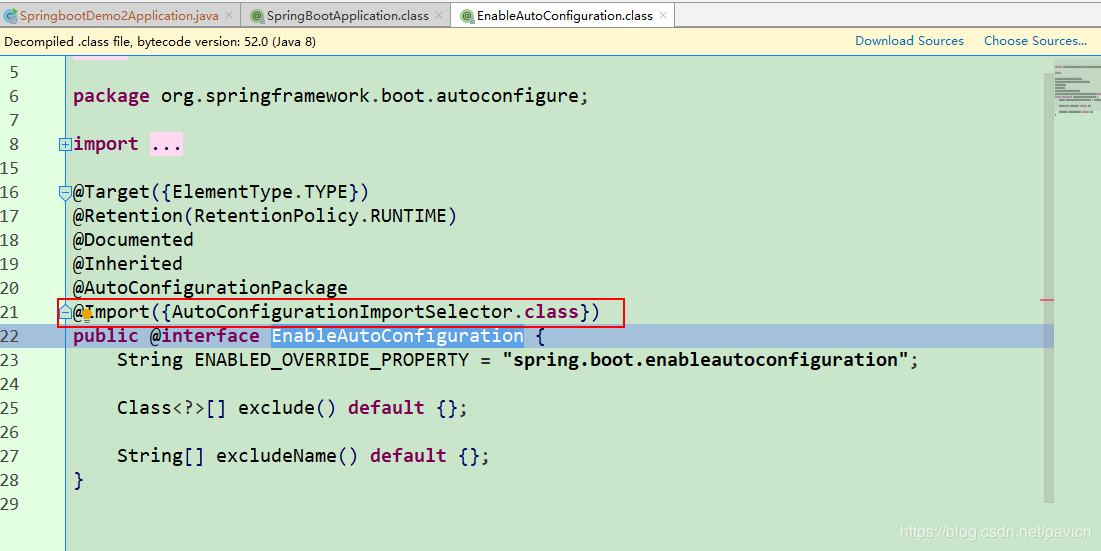Click the Download Sources link
Image resolution: width=1101 pixels, height=551 pixels.
(909, 41)
